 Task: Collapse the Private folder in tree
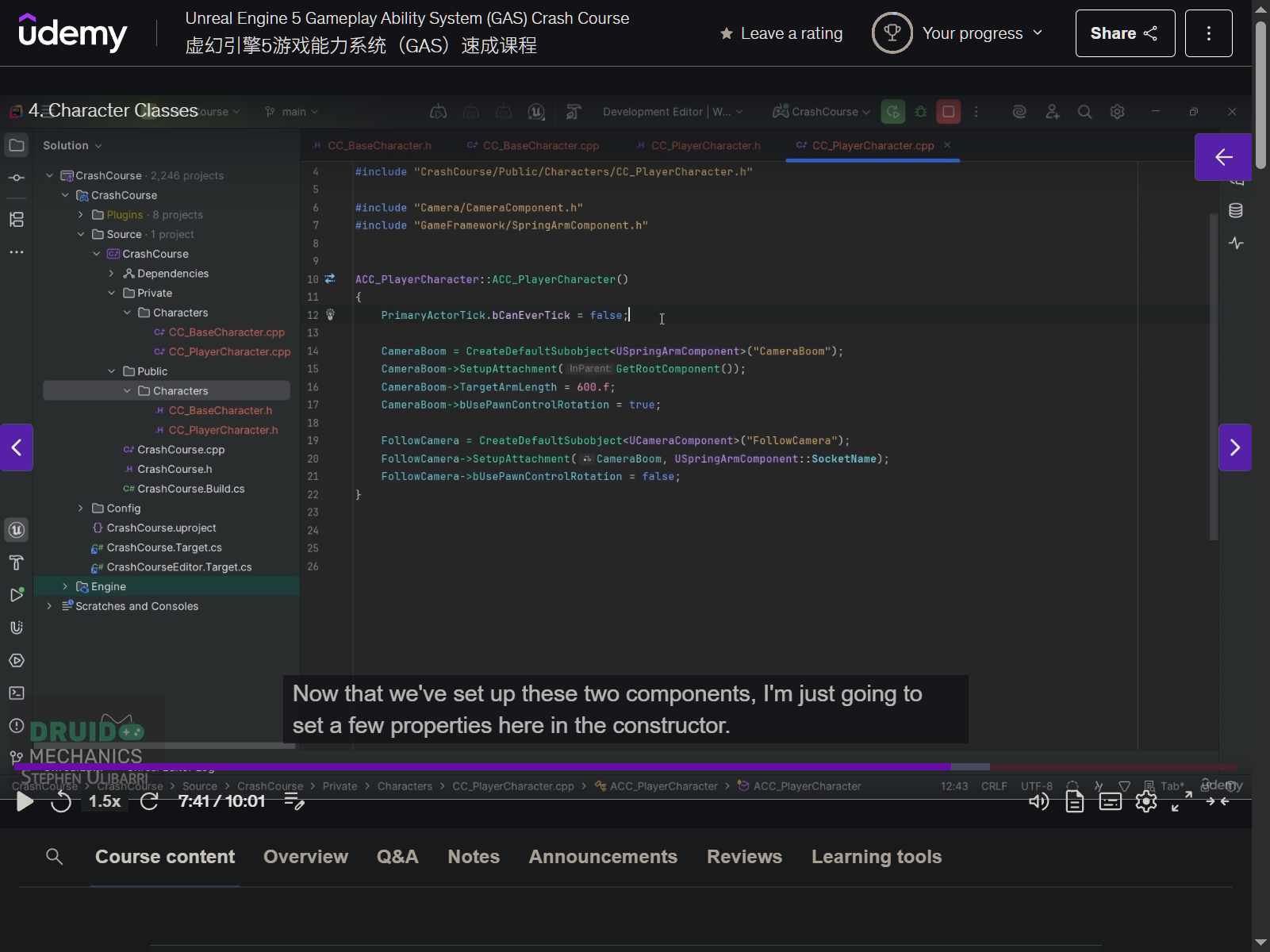[111, 293]
